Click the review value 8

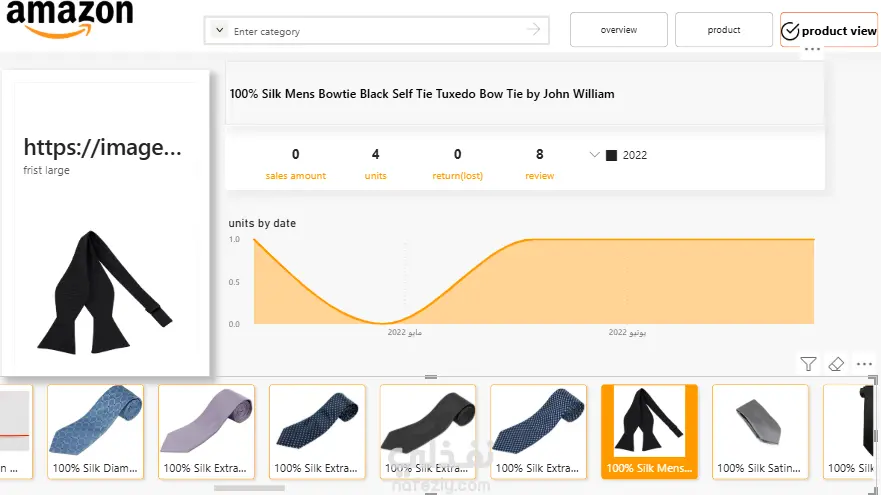539,154
